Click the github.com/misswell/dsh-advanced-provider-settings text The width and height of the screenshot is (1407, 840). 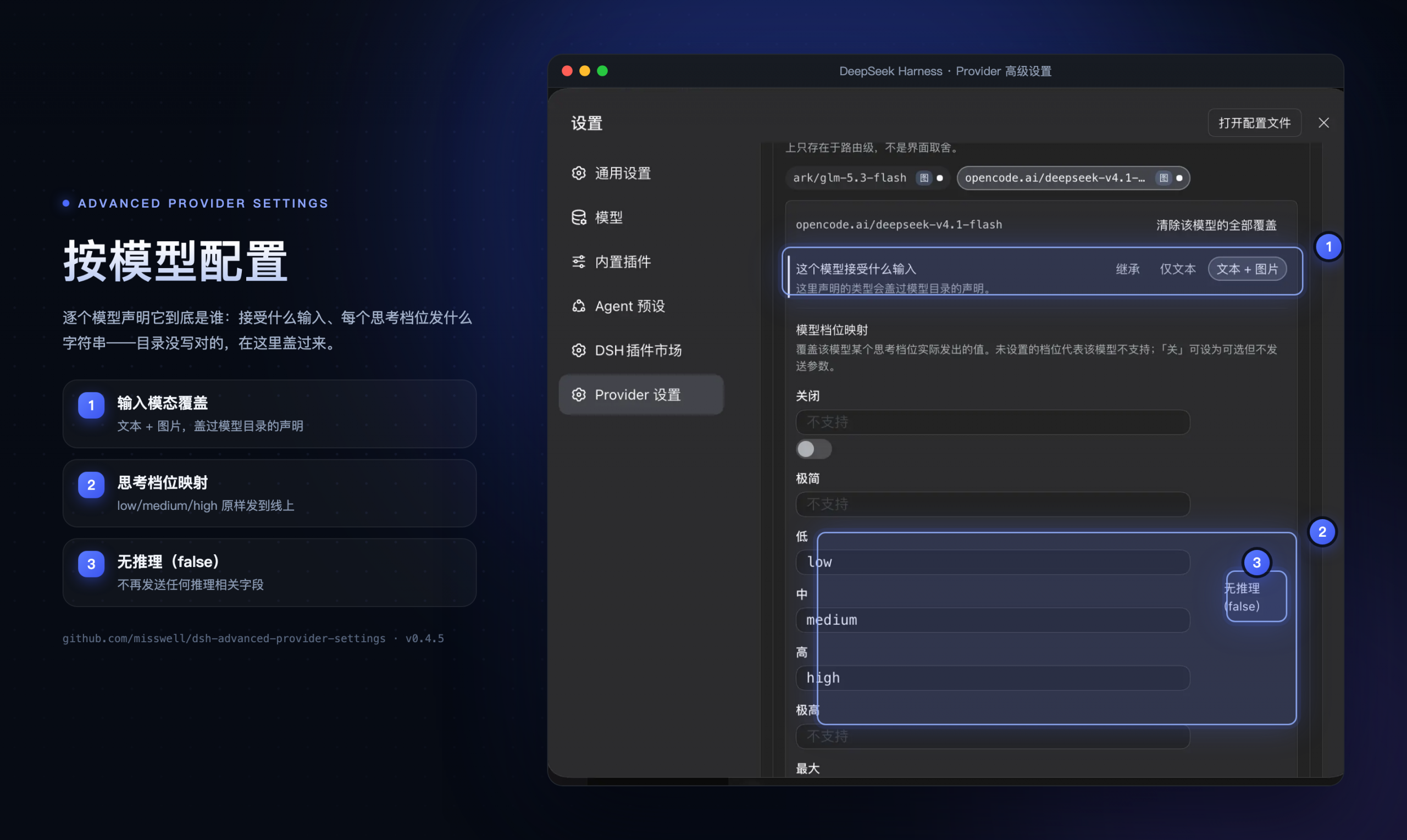click(x=224, y=638)
